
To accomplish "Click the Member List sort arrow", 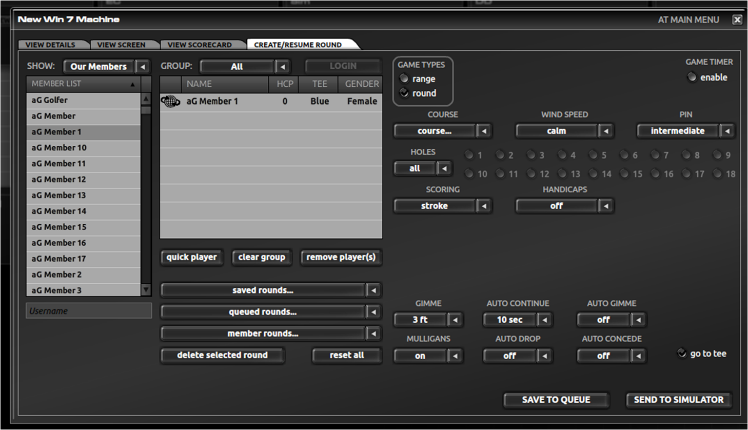I will coord(133,84).
